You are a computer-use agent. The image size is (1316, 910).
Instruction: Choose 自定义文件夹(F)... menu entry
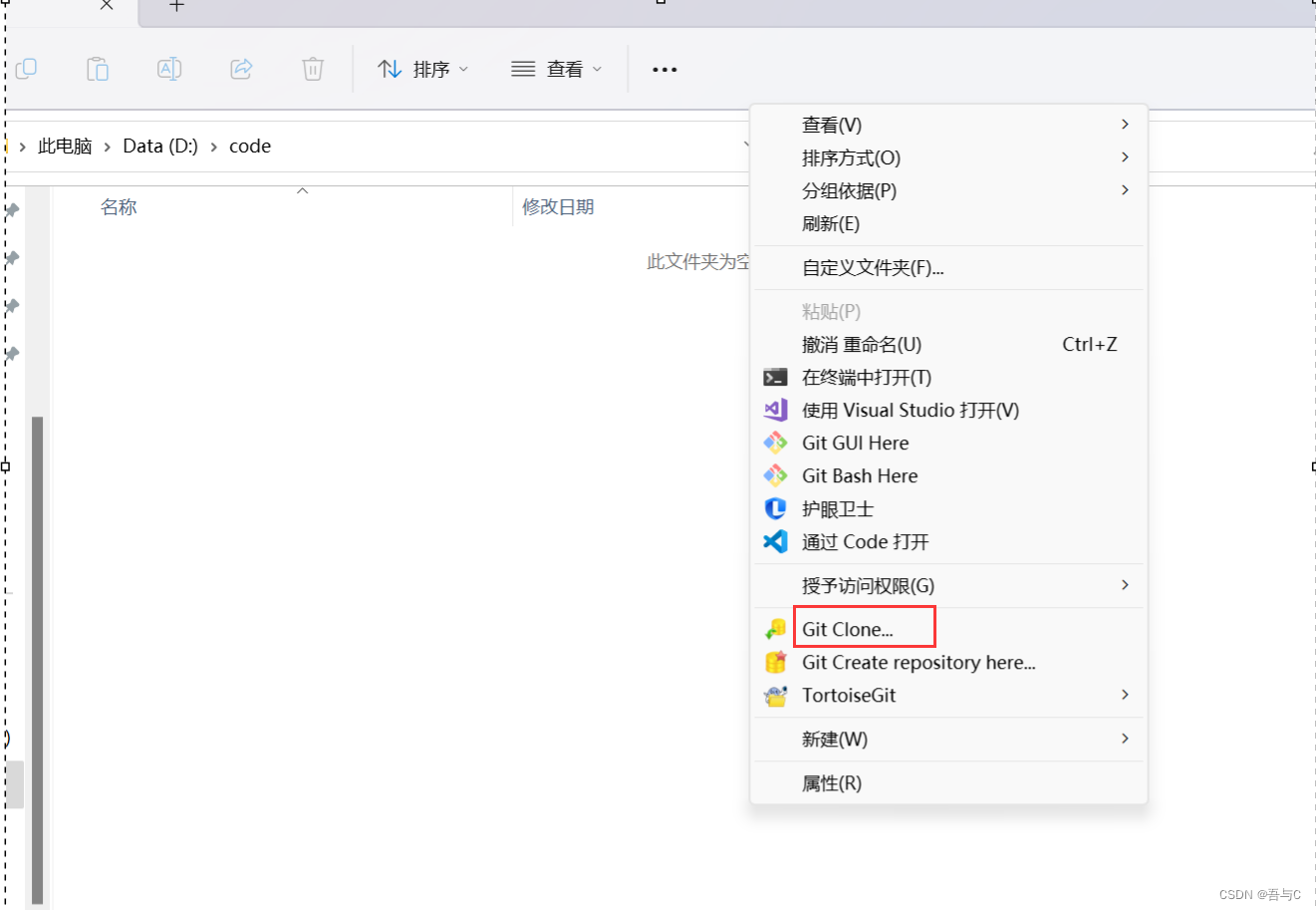click(x=948, y=267)
